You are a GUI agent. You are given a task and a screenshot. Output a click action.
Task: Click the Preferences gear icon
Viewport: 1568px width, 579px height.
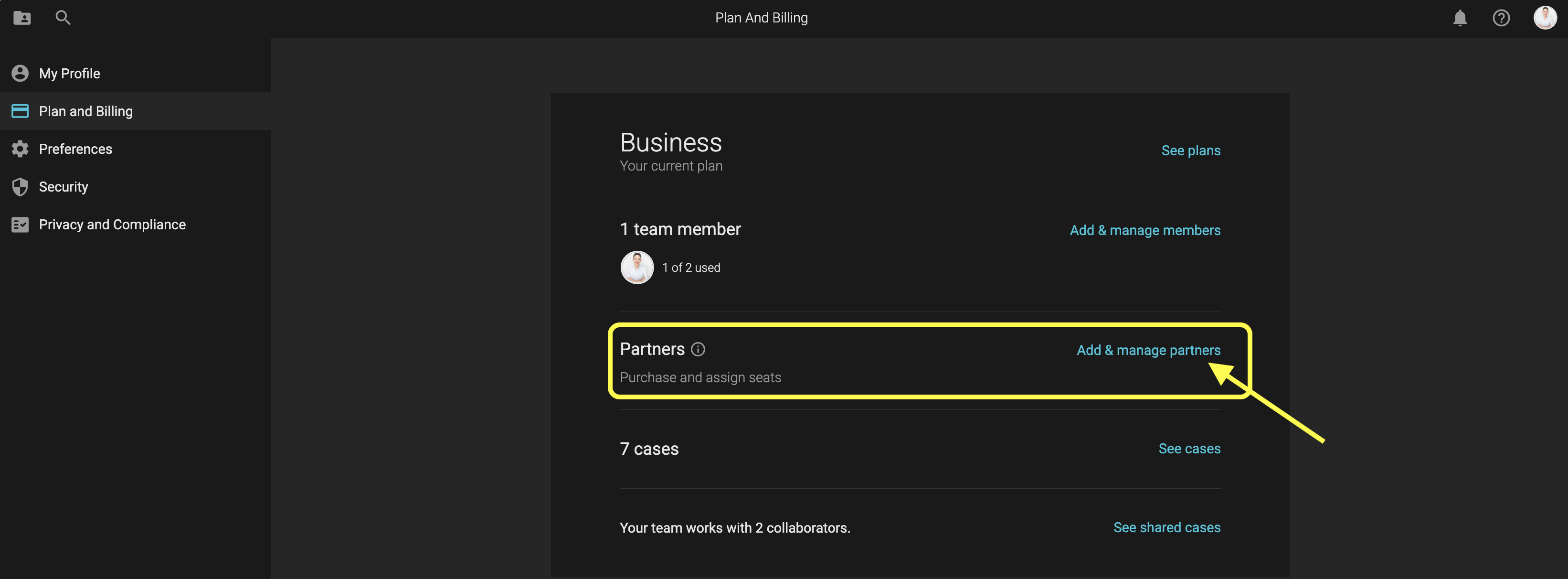pyautogui.click(x=20, y=149)
